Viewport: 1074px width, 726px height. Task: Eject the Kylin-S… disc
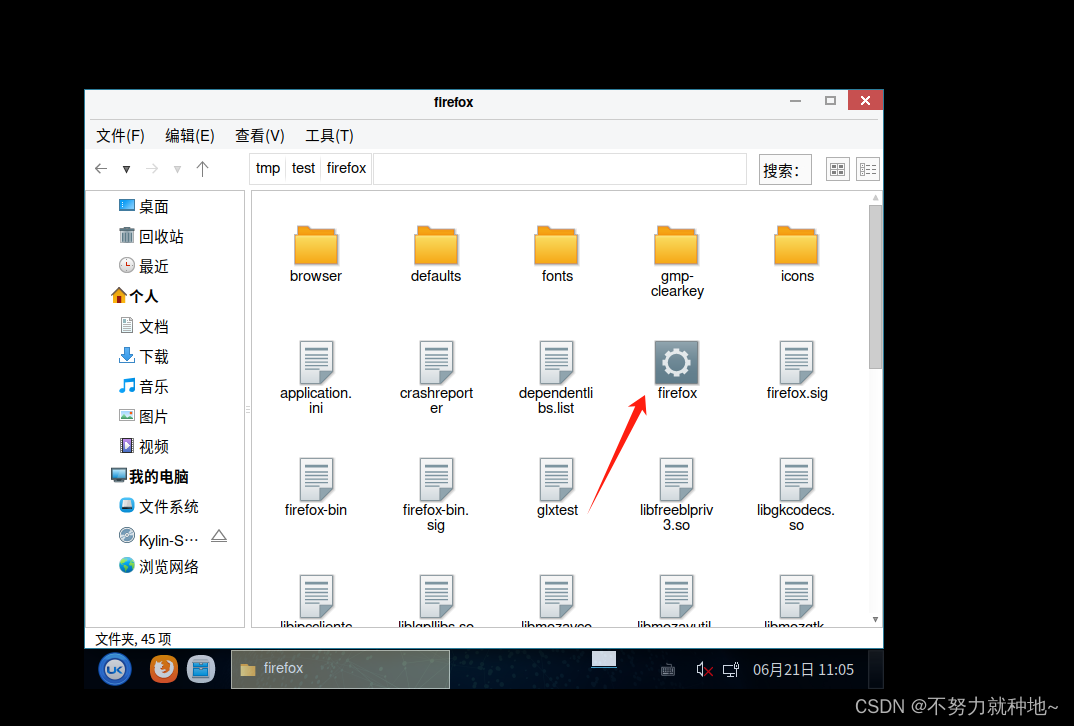[x=218, y=536]
